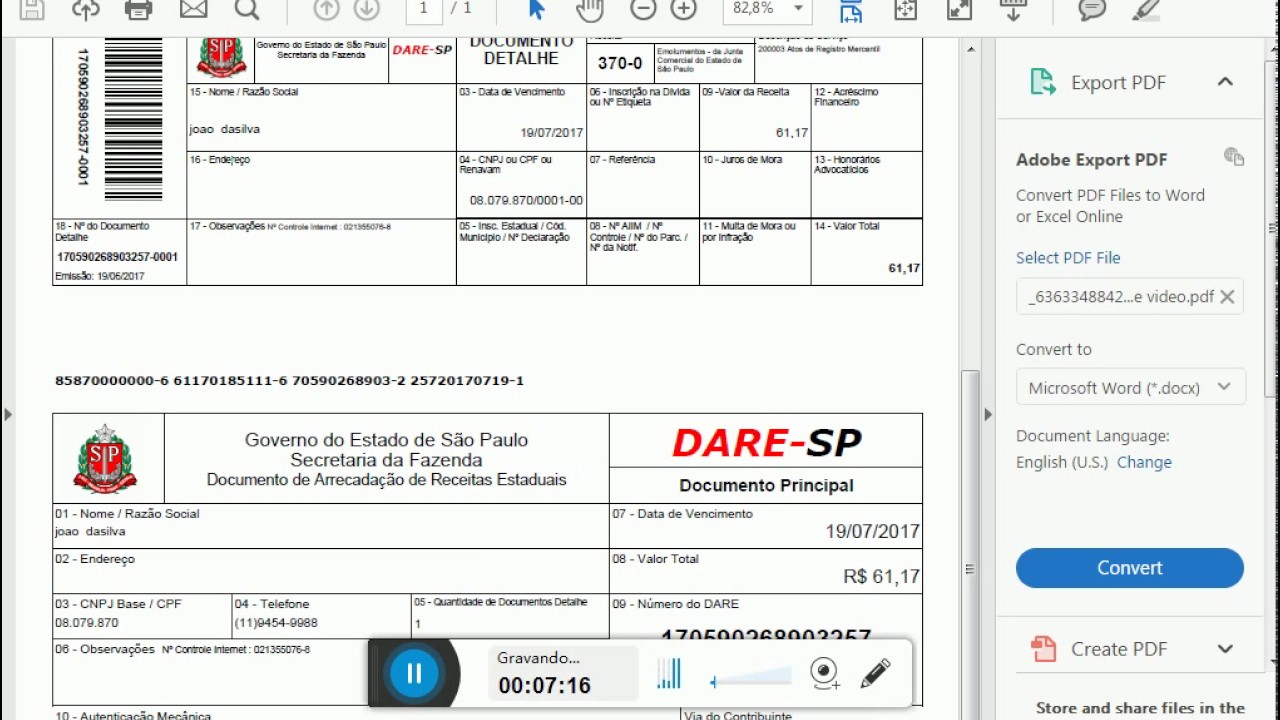Select the hand pan tool
This screenshot has height=720, width=1280.
click(590, 9)
